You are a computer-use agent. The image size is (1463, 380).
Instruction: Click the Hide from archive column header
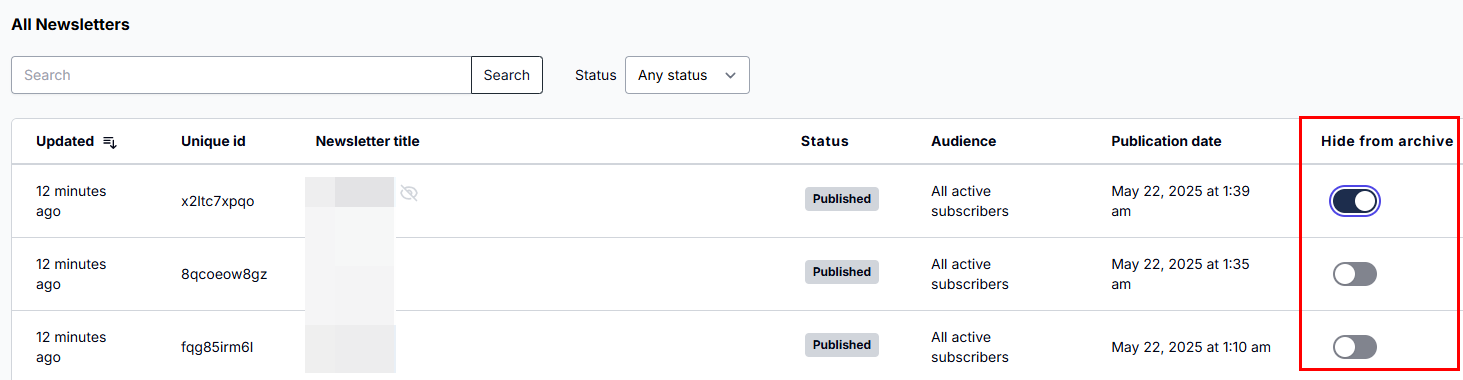(x=1386, y=141)
